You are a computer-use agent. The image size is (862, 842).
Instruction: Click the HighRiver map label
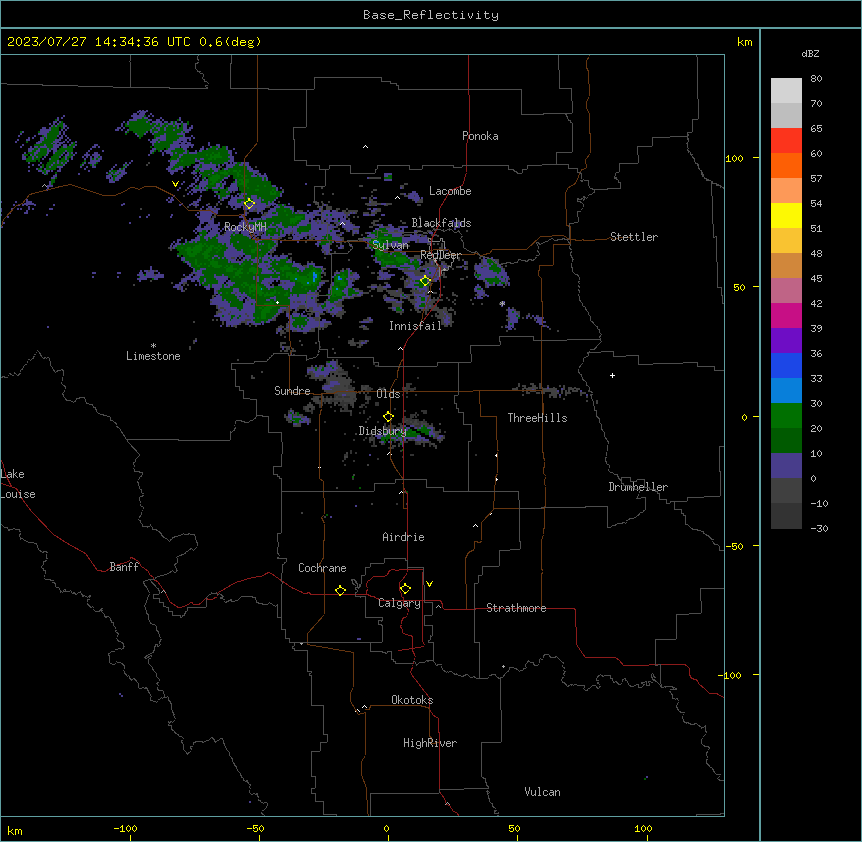[430, 743]
